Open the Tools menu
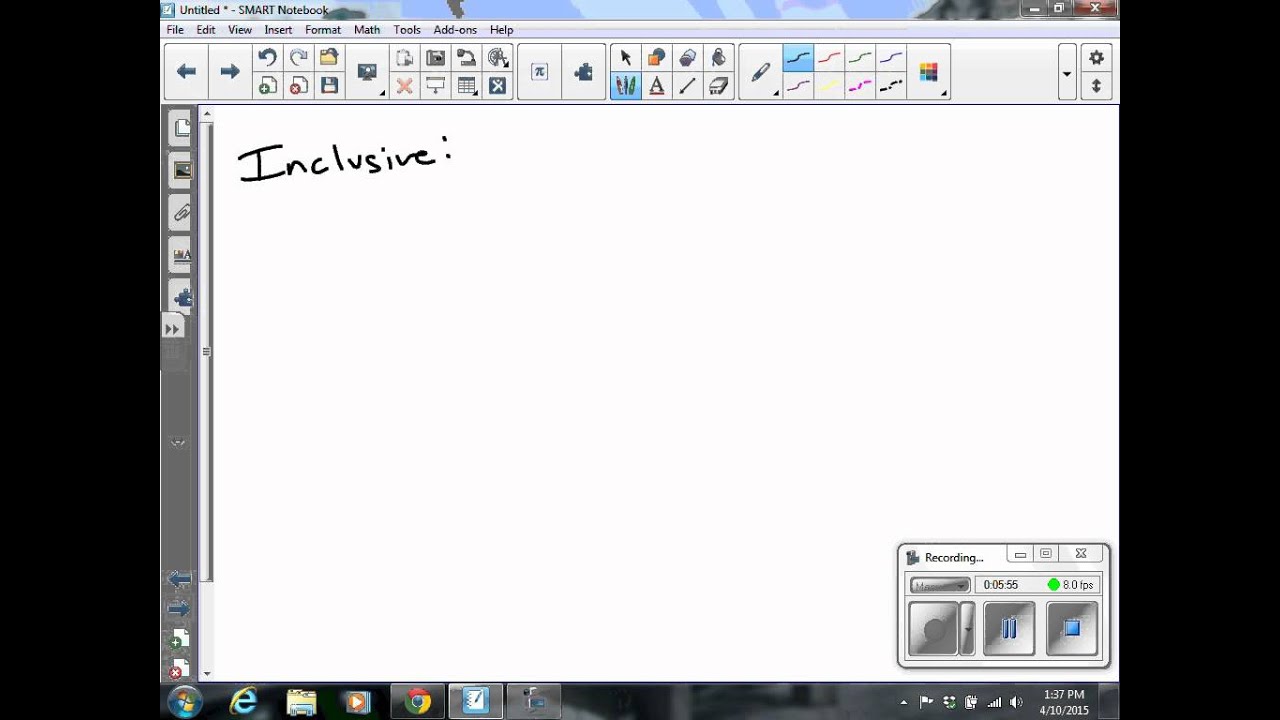The image size is (1280, 720). click(x=407, y=30)
